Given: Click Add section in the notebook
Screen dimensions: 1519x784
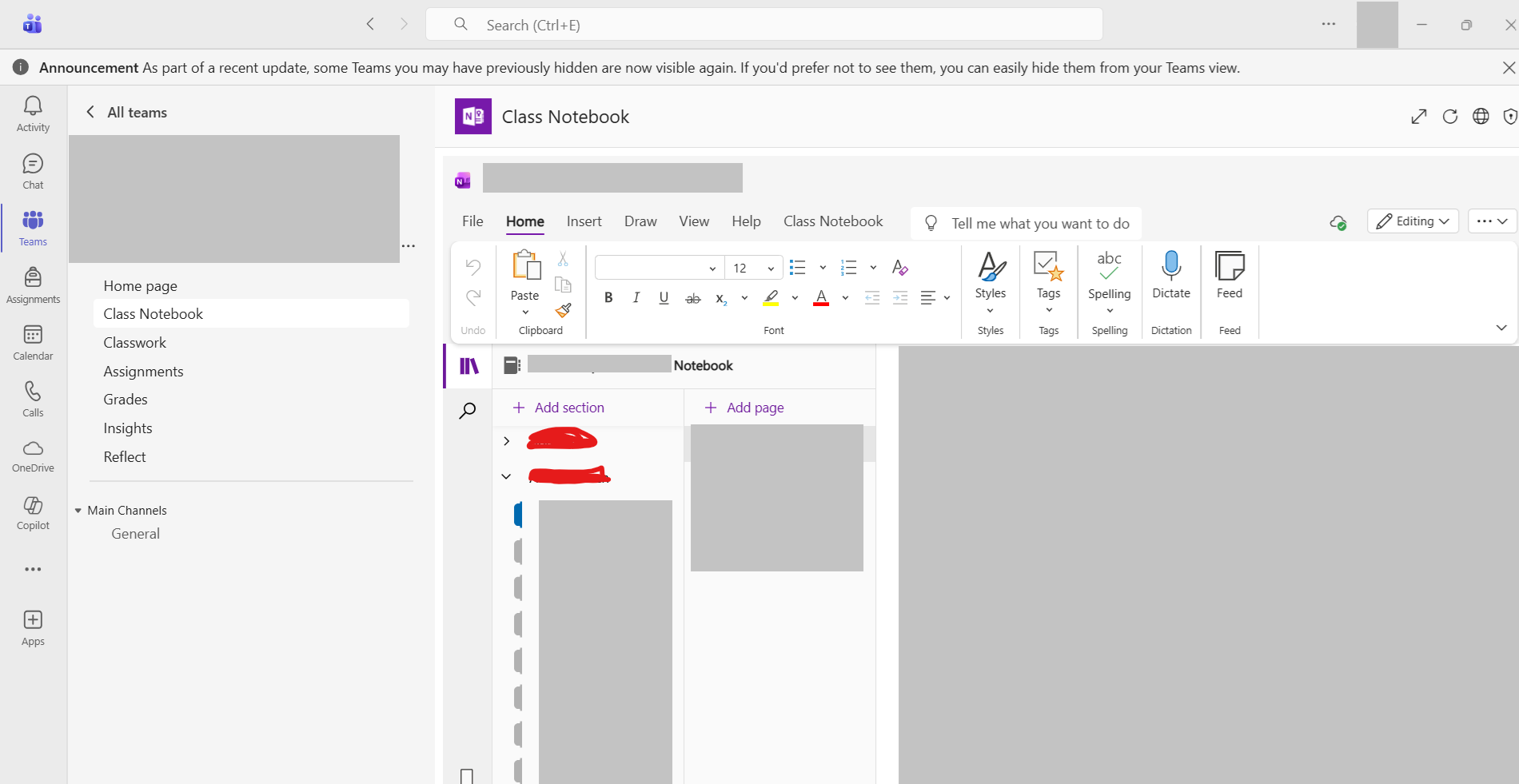Looking at the screenshot, I should click(x=559, y=408).
